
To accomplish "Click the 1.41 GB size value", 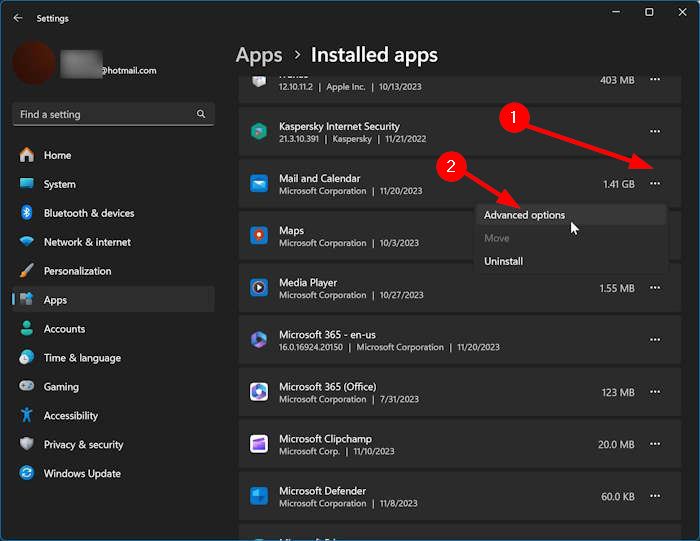I will coord(619,184).
